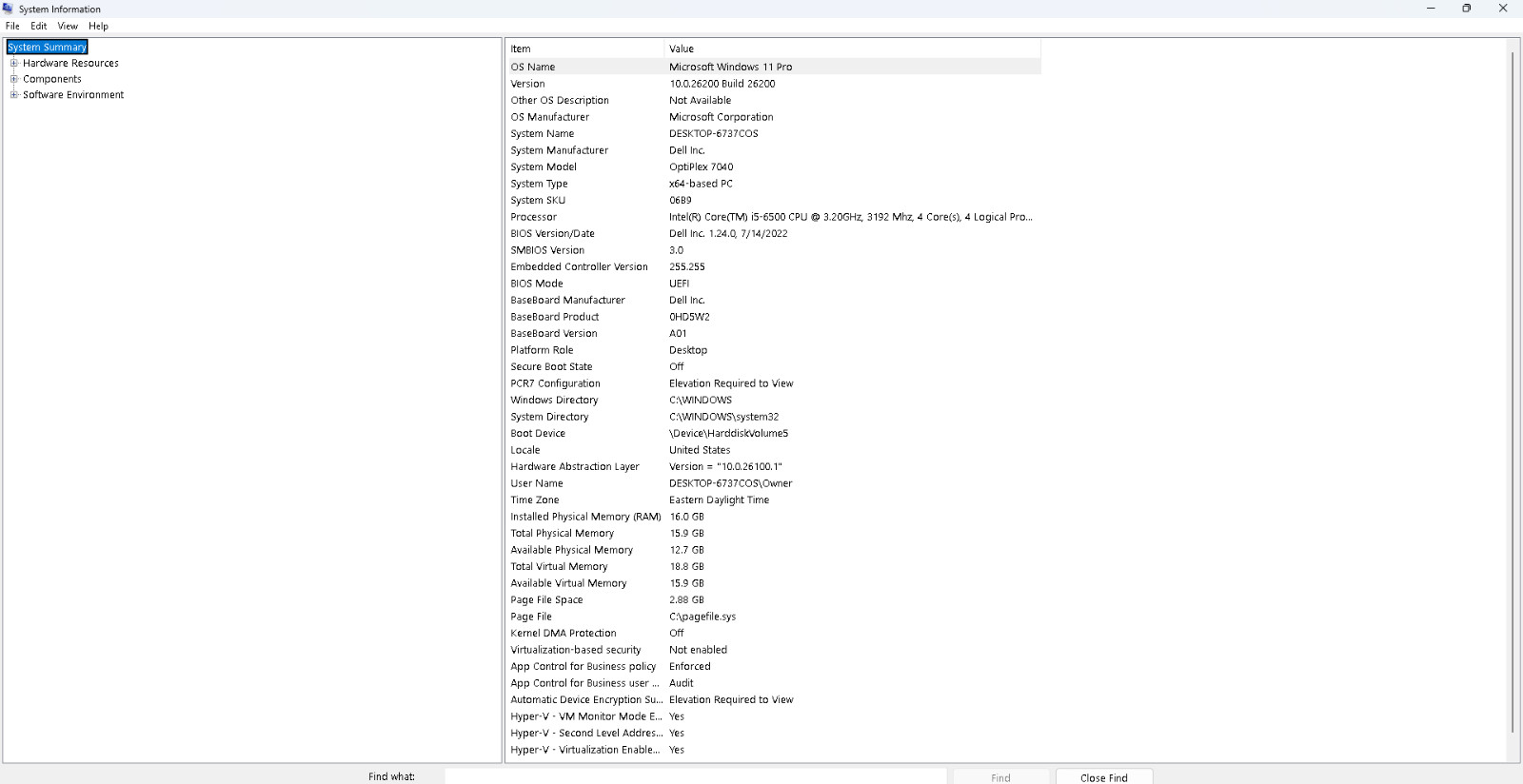Select the BaseBoard Product row
The image size is (1523, 784).
pos(774,317)
